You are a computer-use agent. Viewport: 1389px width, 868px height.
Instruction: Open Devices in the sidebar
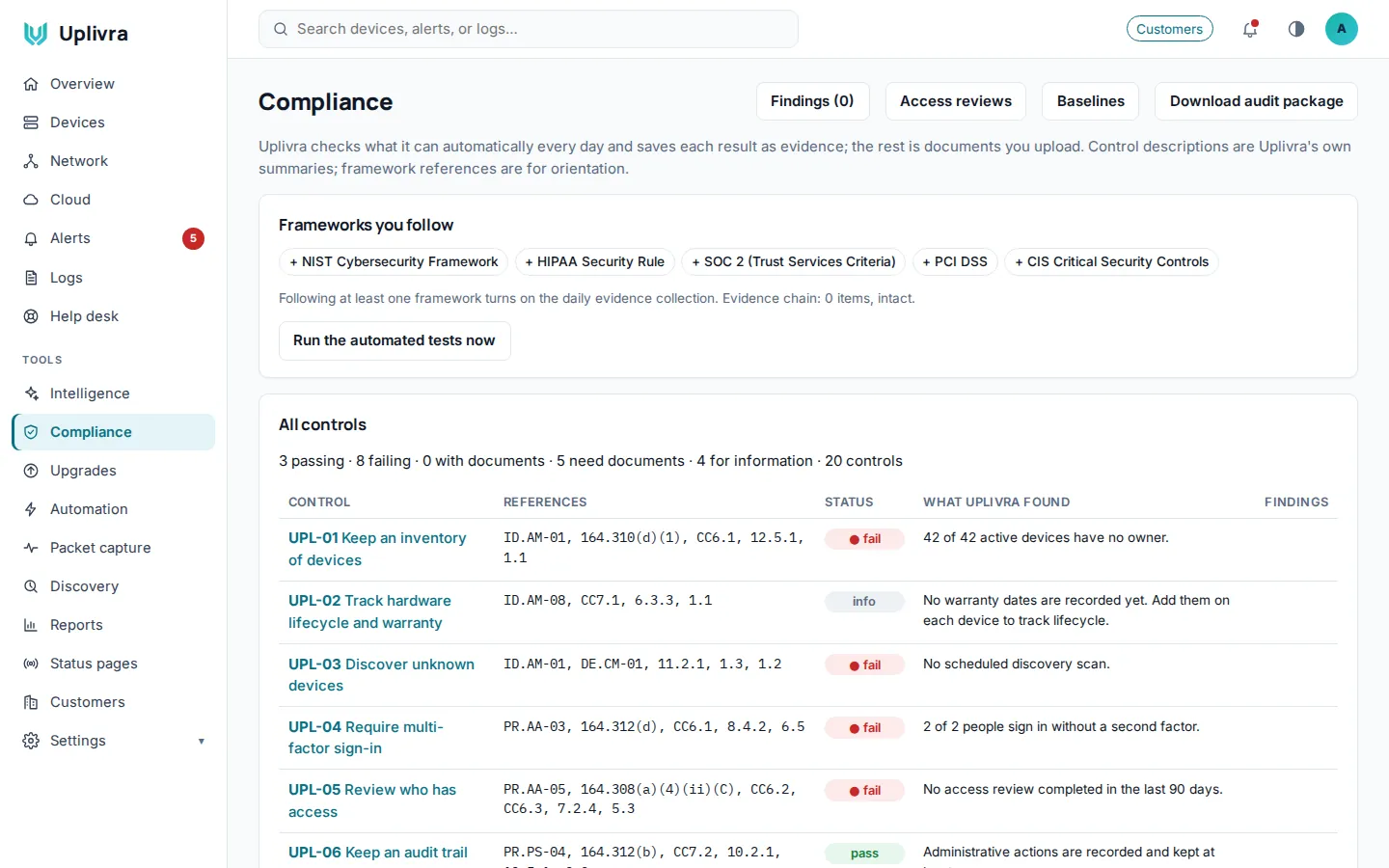(x=114, y=122)
